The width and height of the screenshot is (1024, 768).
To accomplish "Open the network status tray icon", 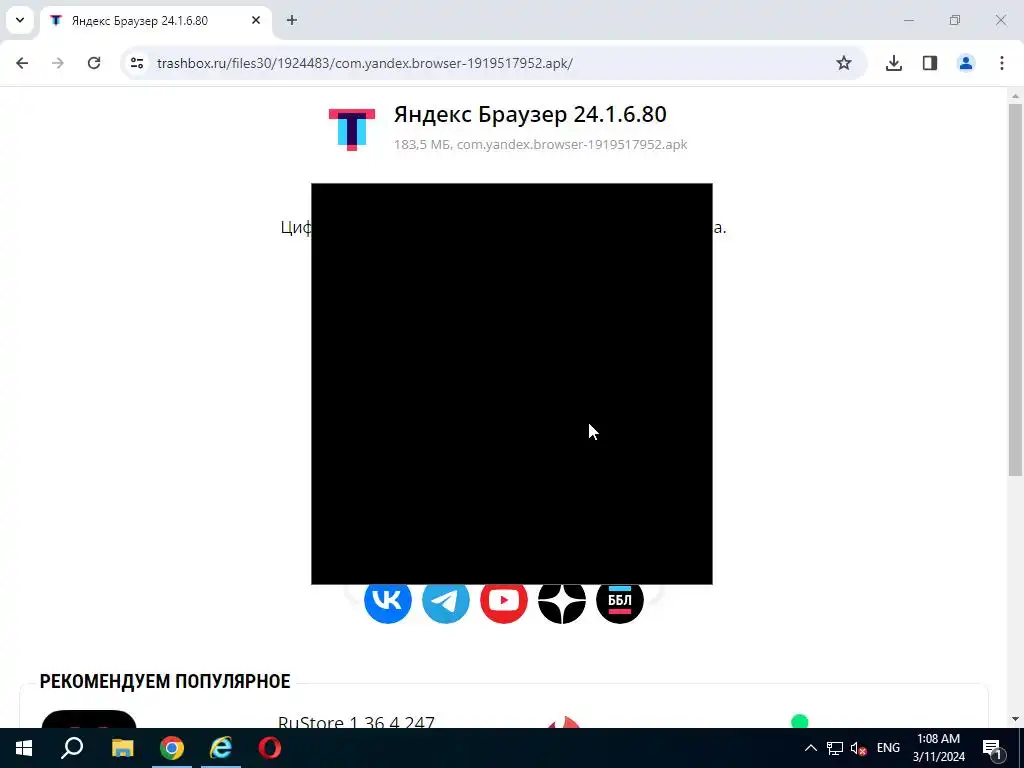I will tap(835, 748).
